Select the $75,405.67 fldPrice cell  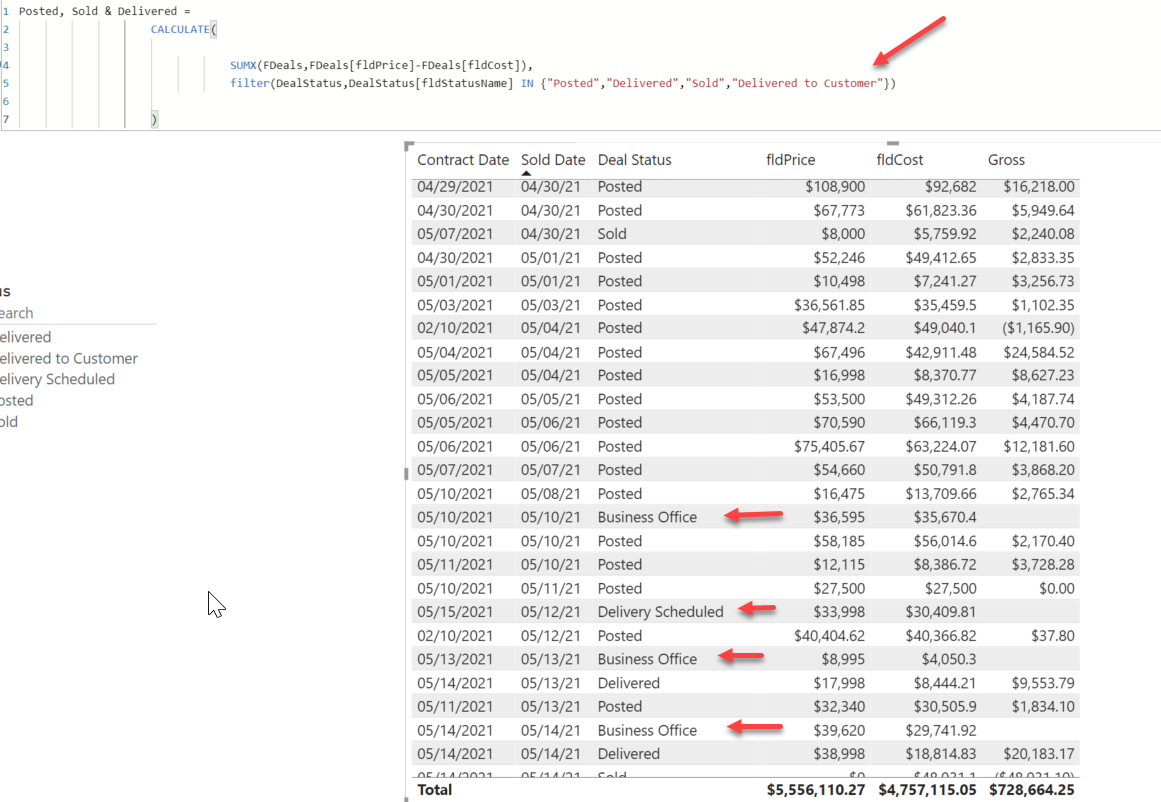tap(829, 447)
